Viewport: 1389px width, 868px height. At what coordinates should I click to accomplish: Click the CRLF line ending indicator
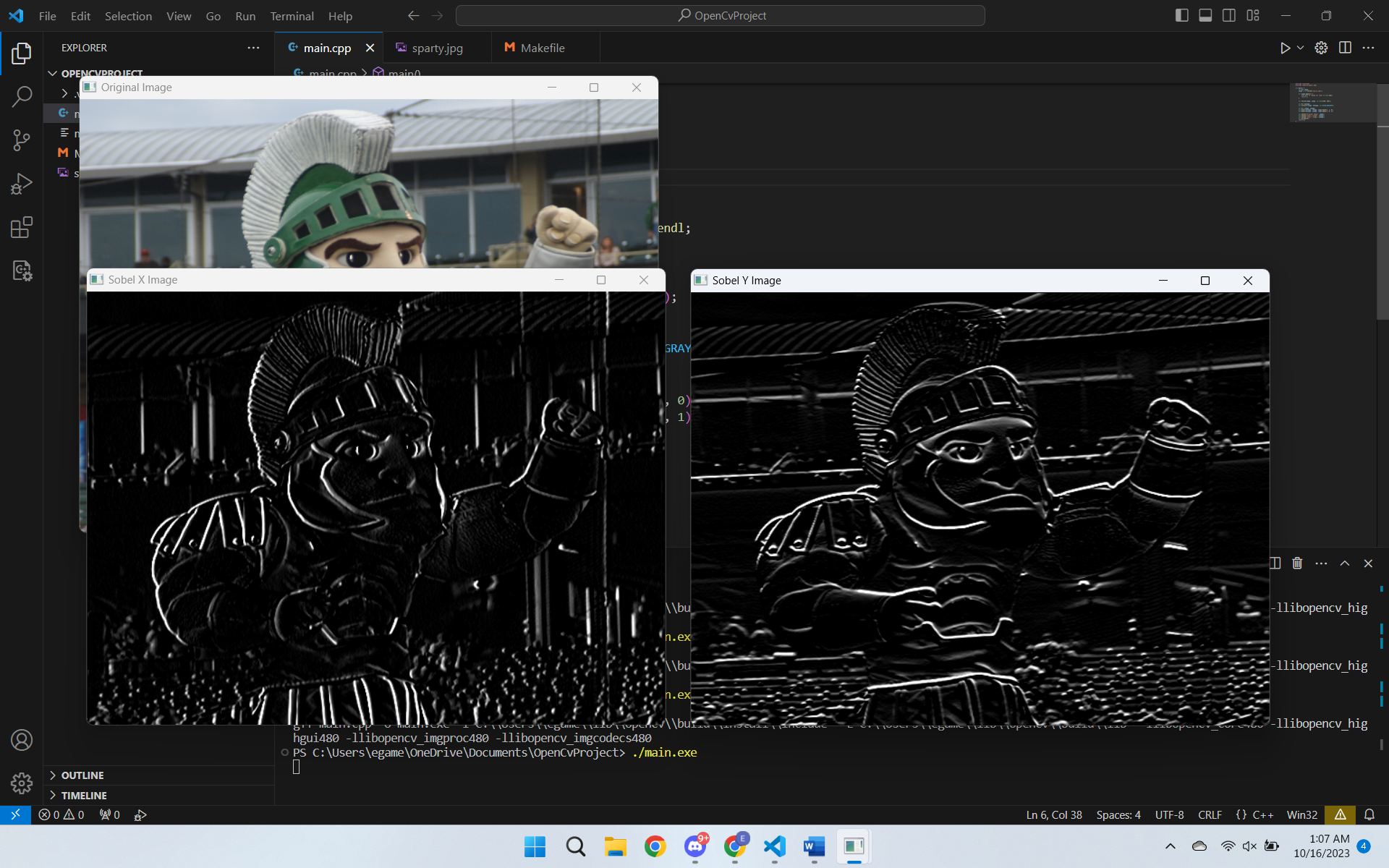click(1210, 815)
